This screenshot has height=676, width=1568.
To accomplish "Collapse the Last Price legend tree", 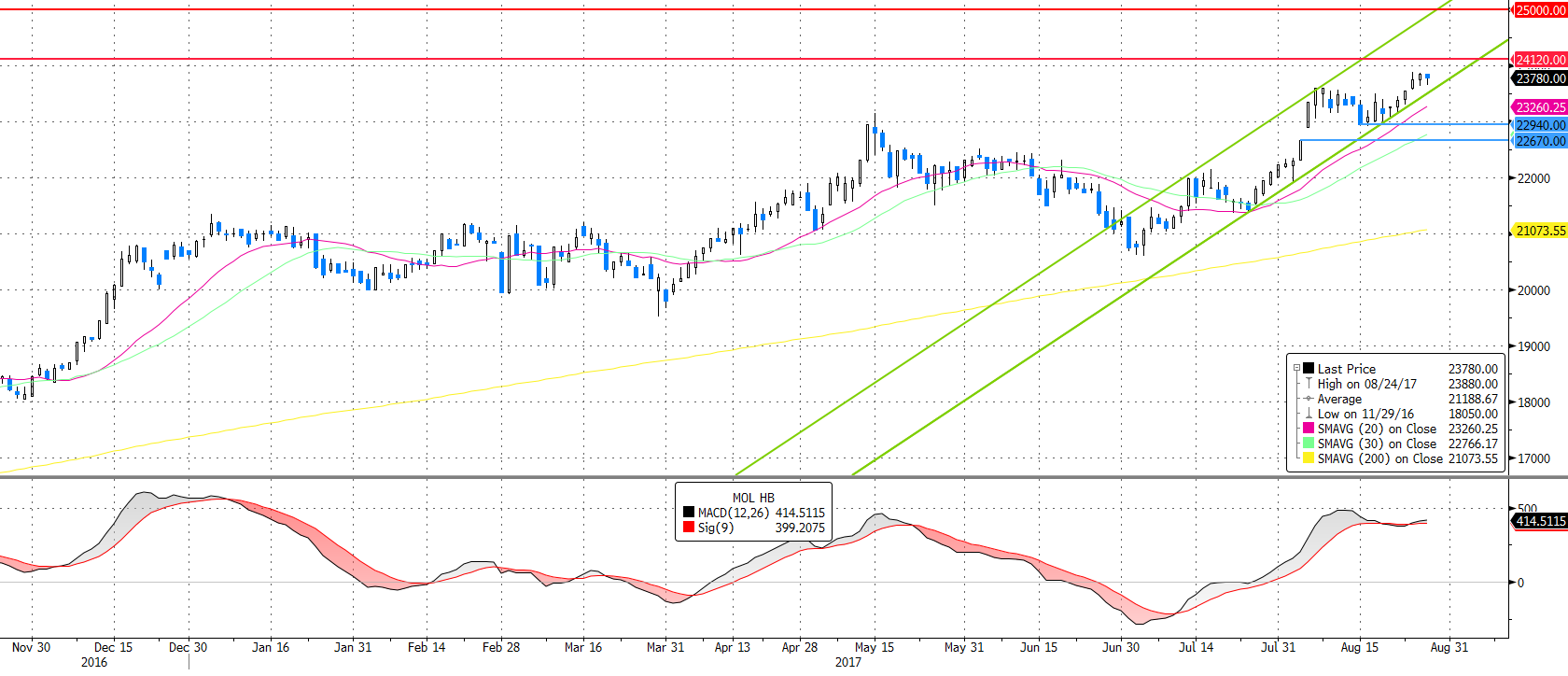I will pyautogui.click(x=1296, y=369).
